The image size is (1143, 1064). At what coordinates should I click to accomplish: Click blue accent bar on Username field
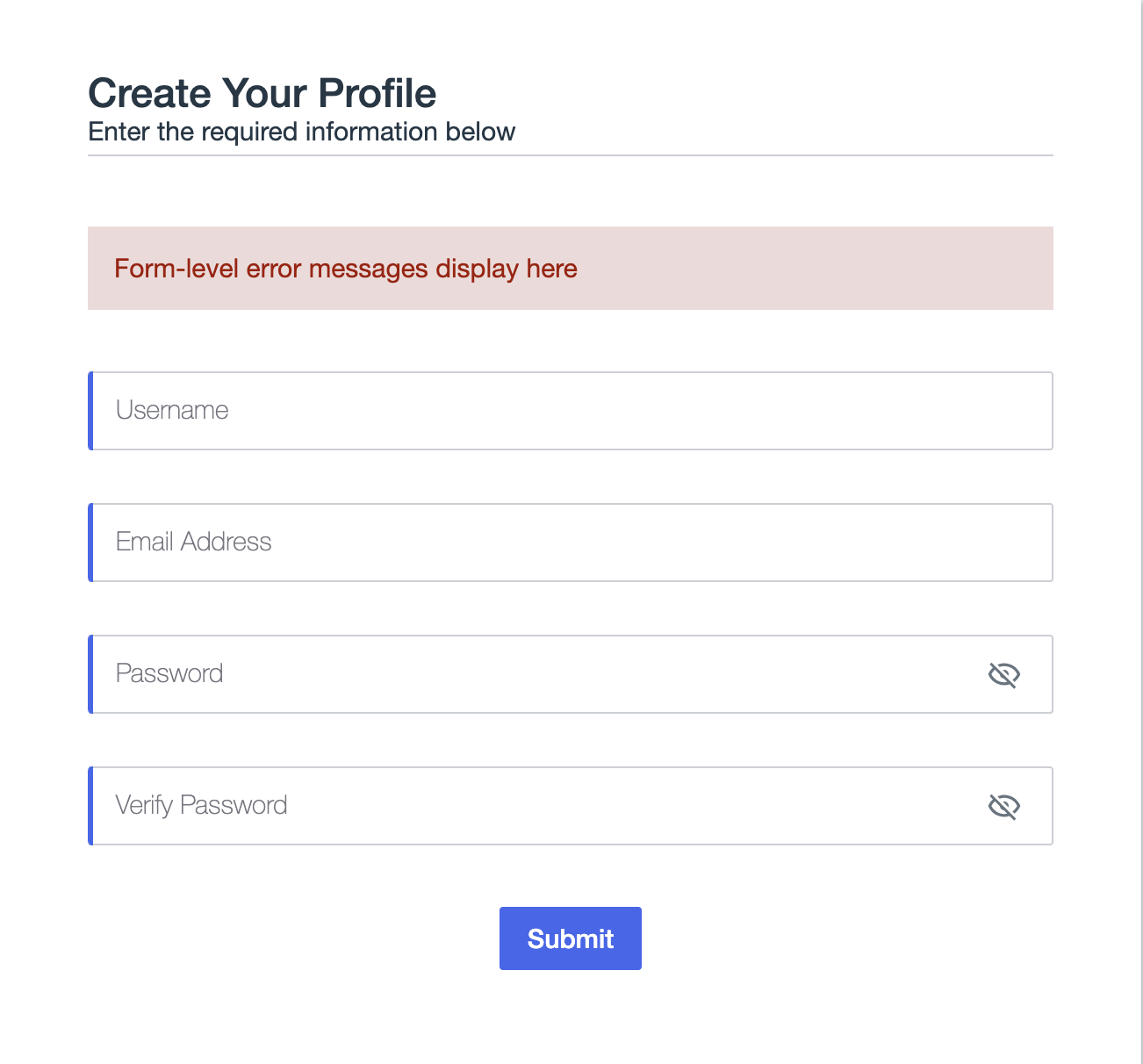[x=90, y=411]
